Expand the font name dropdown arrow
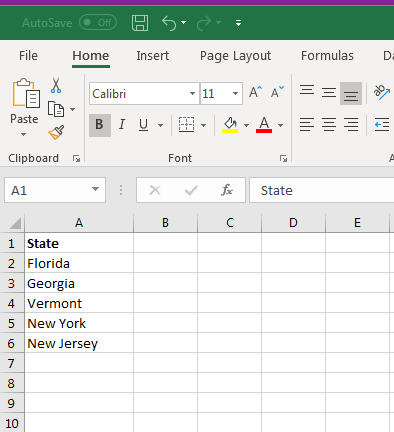This screenshot has width=394, height=432. [x=193, y=94]
